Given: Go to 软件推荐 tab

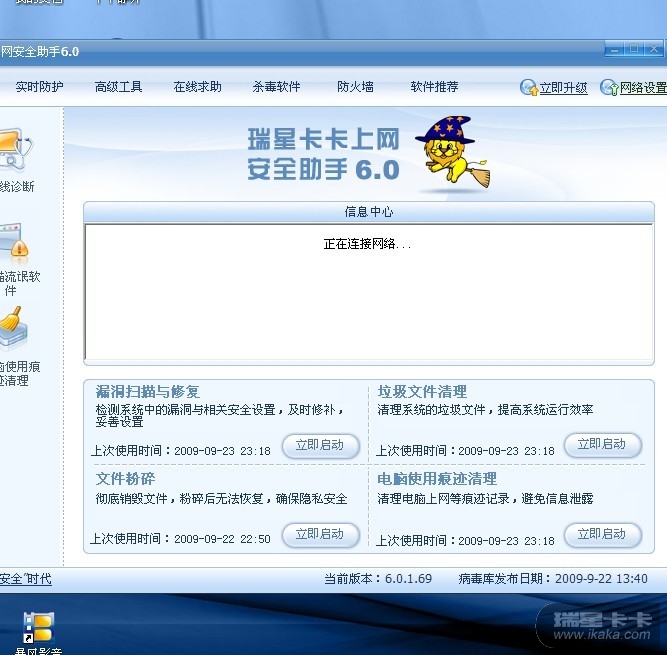Looking at the screenshot, I should (434, 87).
